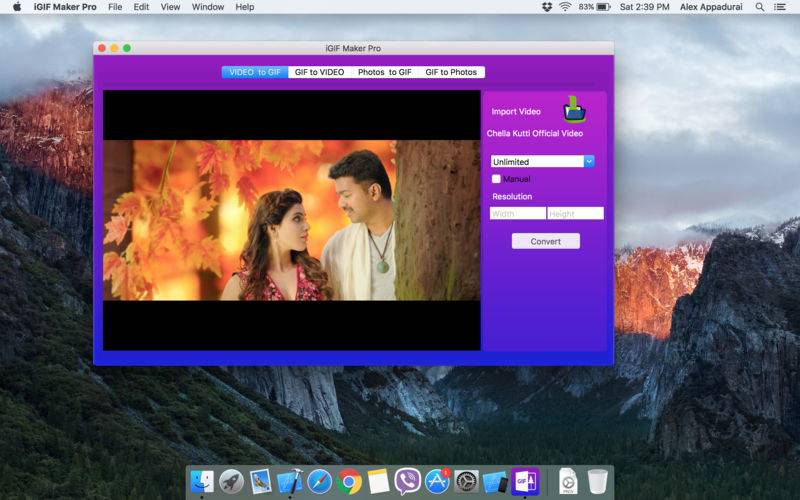Open iGIF Maker Pro application menu

pos(65,7)
